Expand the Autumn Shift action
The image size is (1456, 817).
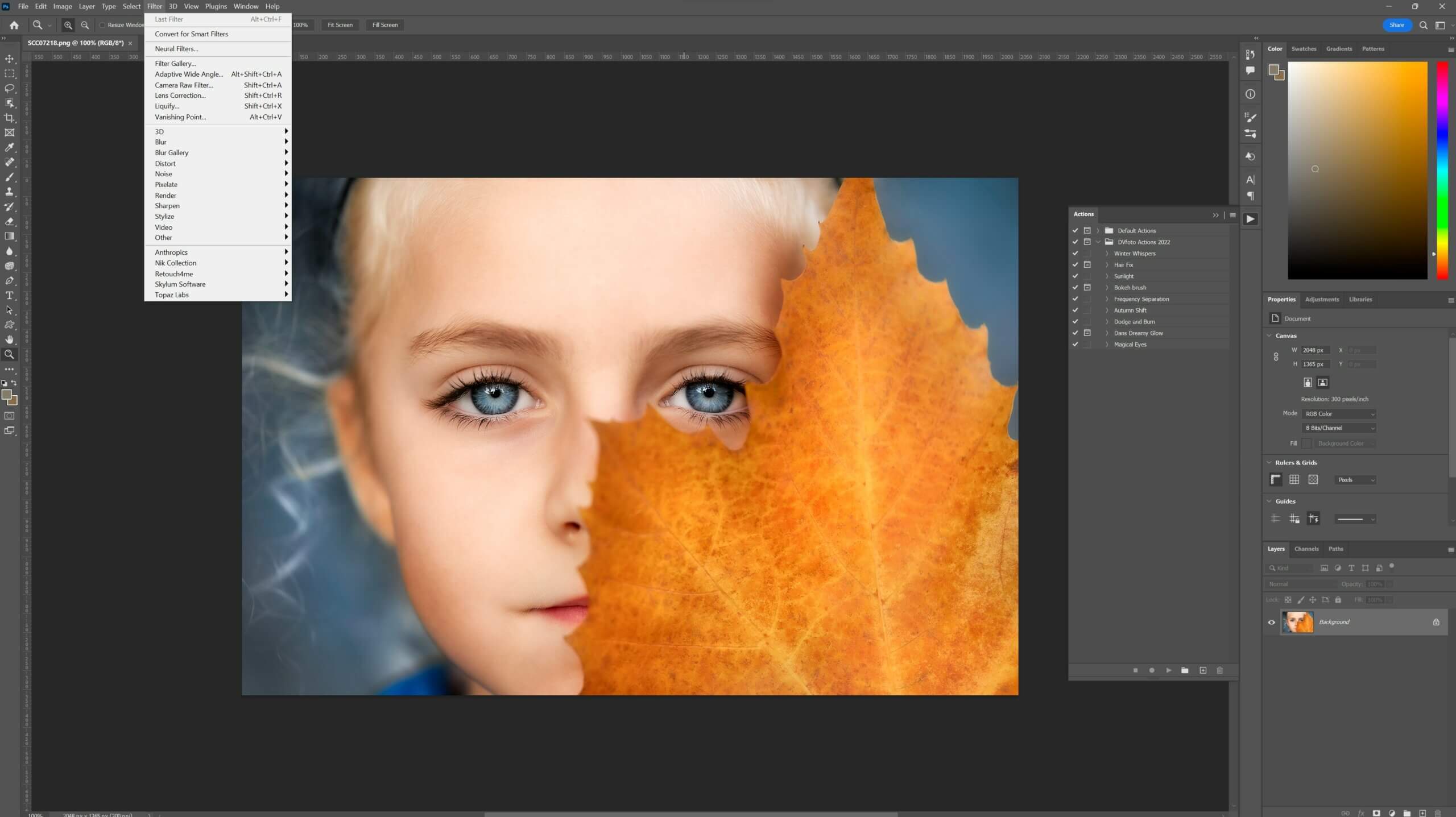pos(1107,310)
